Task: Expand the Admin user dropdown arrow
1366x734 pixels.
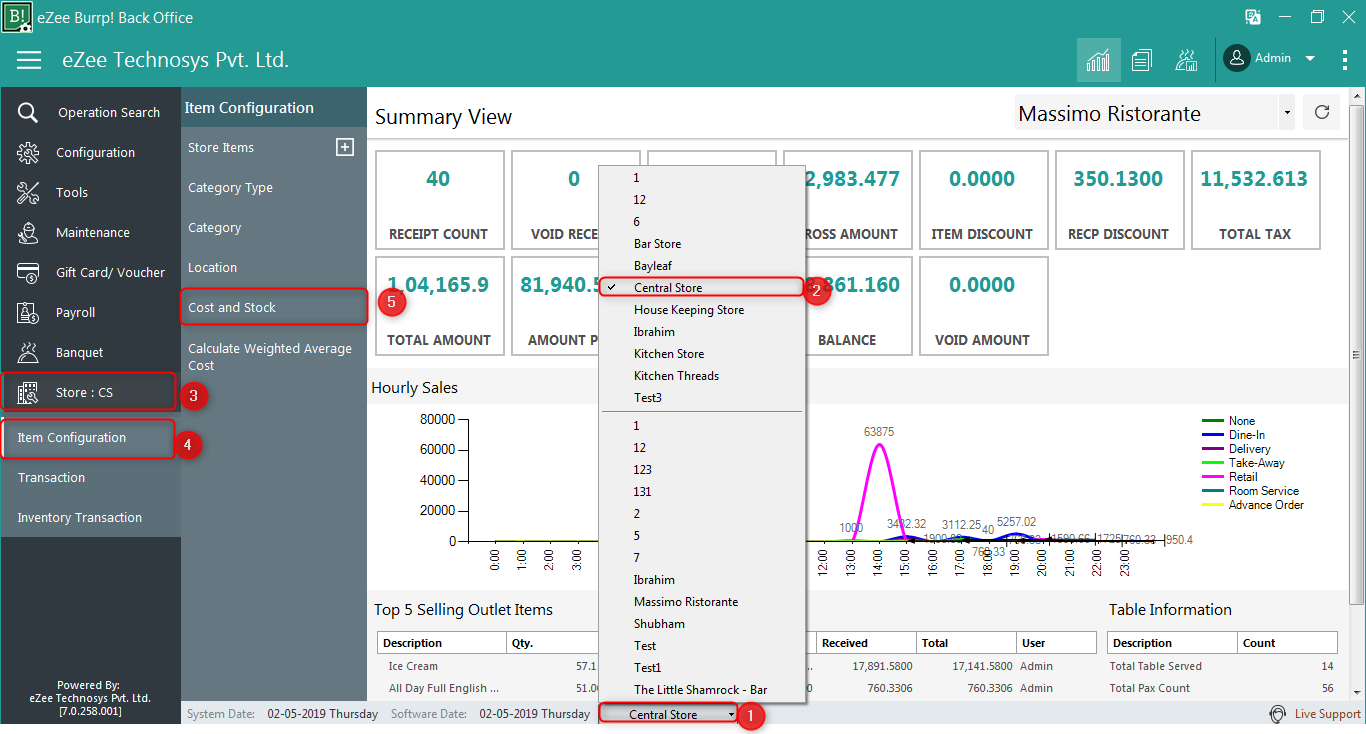Action: click(1310, 59)
